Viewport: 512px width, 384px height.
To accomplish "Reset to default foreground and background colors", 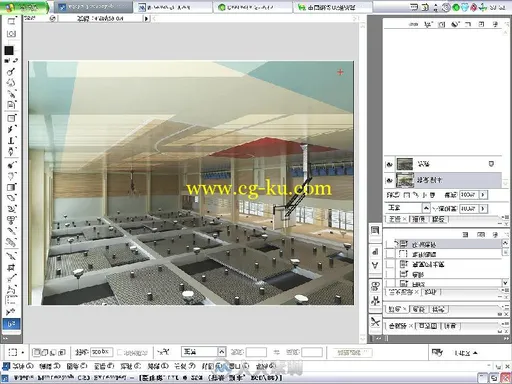I will (x=7, y=61).
